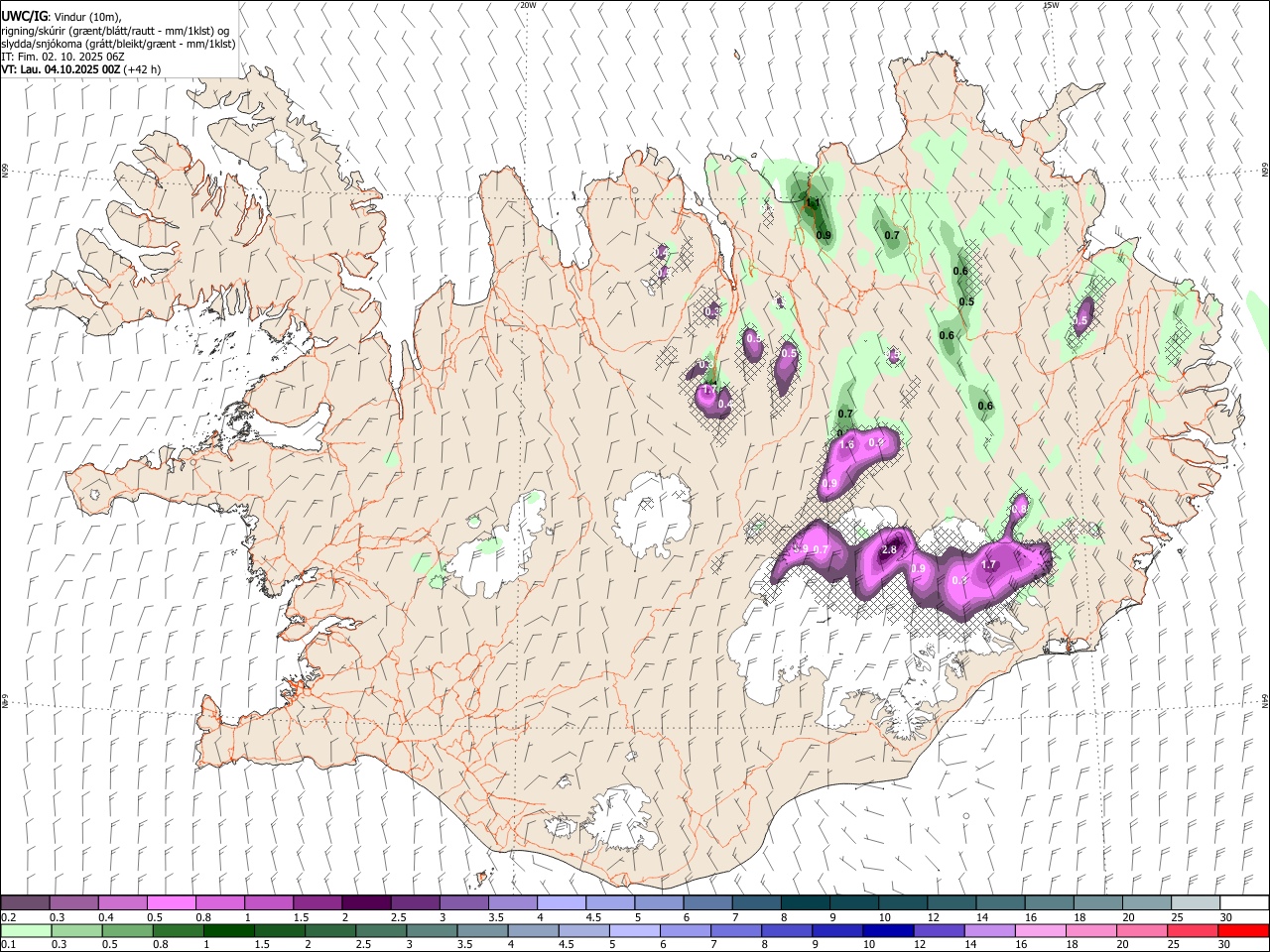This screenshot has width=1270, height=952.
Task: Click the bright red 30 lower legend swatch
Action: (1244, 930)
